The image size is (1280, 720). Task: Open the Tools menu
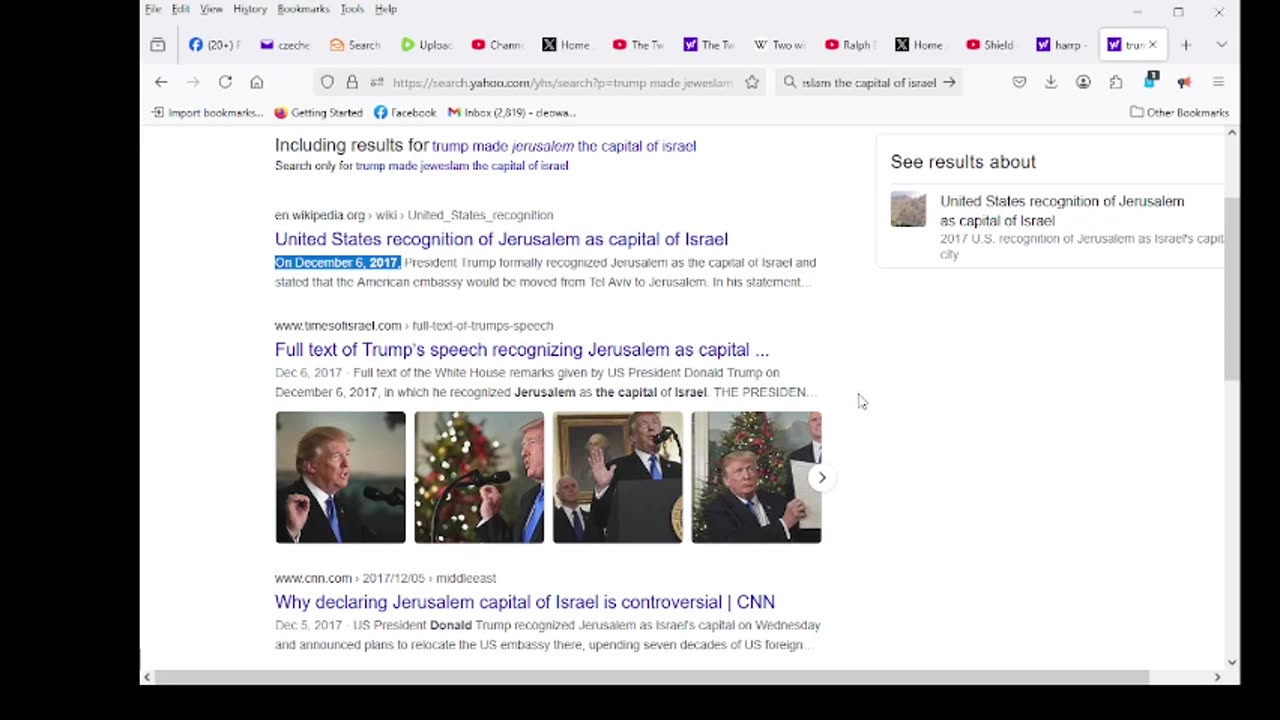tap(352, 9)
